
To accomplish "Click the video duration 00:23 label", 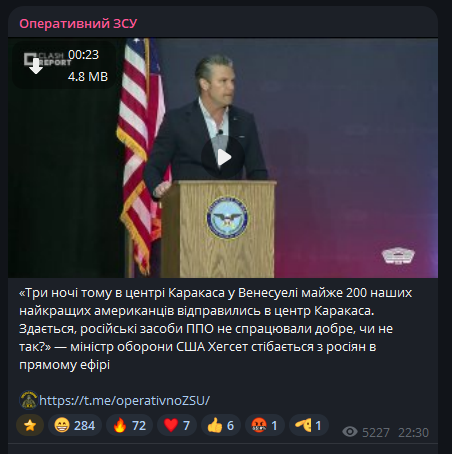I will (83, 55).
